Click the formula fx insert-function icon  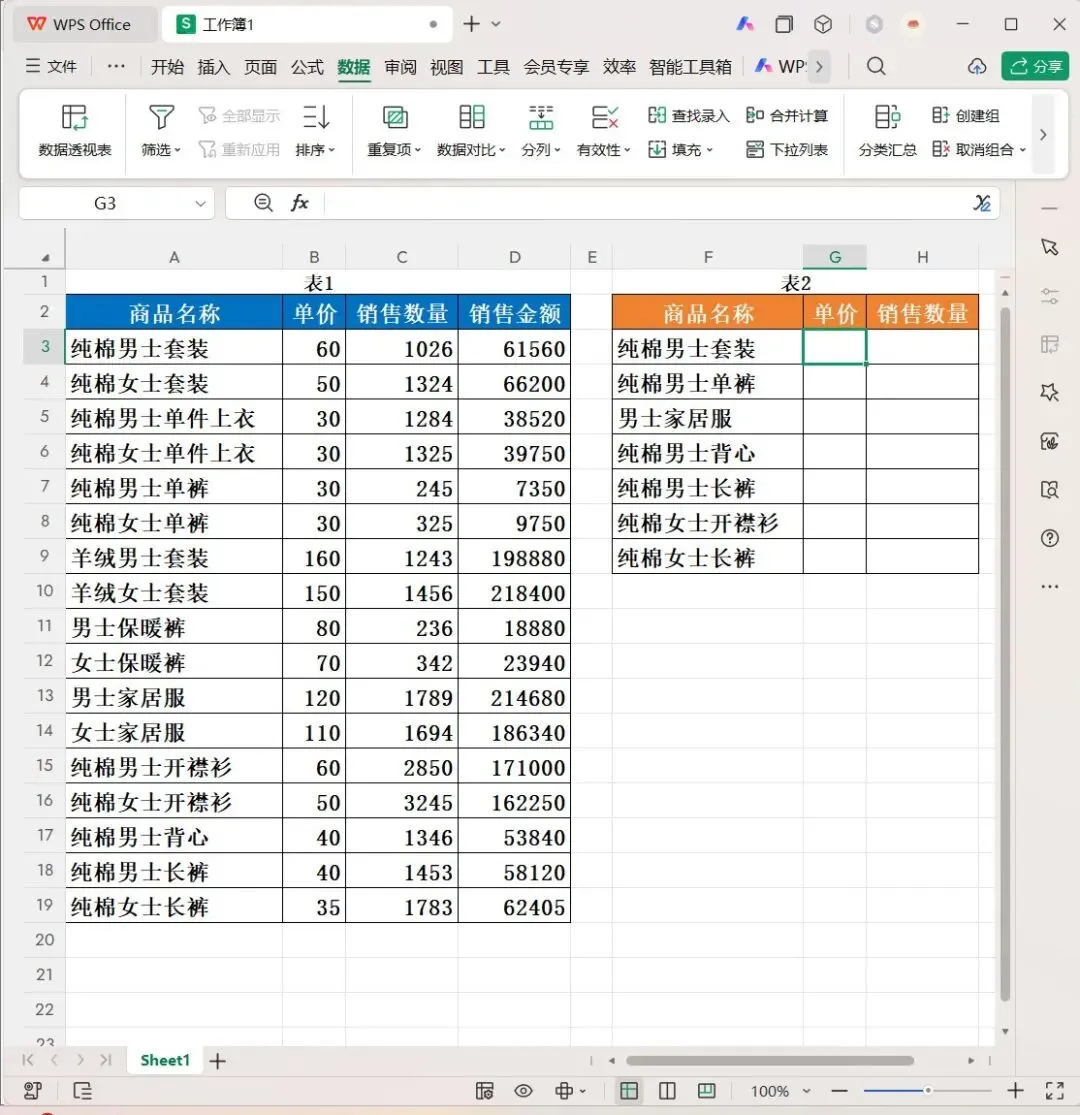299,203
